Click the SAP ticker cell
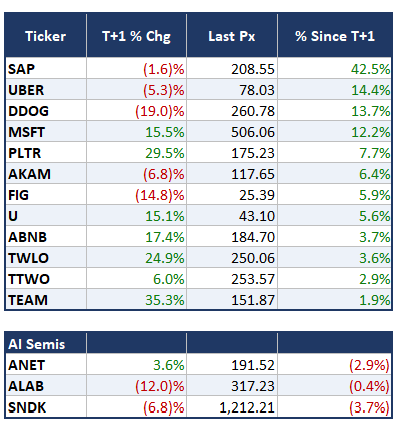The image size is (395, 429). [46, 69]
